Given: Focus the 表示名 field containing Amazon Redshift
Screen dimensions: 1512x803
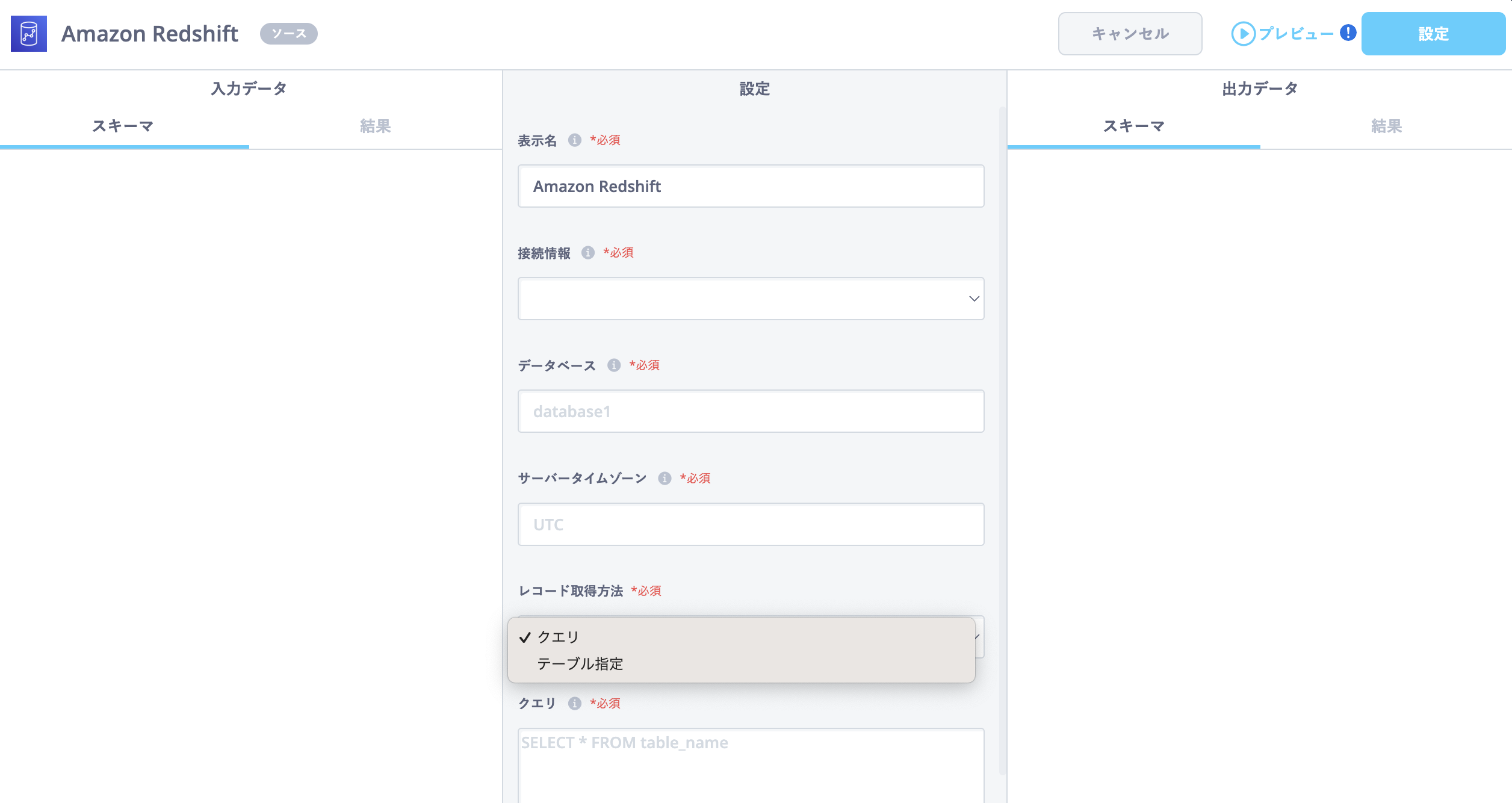Looking at the screenshot, I should pyautogui.click(x=751, y=186).
